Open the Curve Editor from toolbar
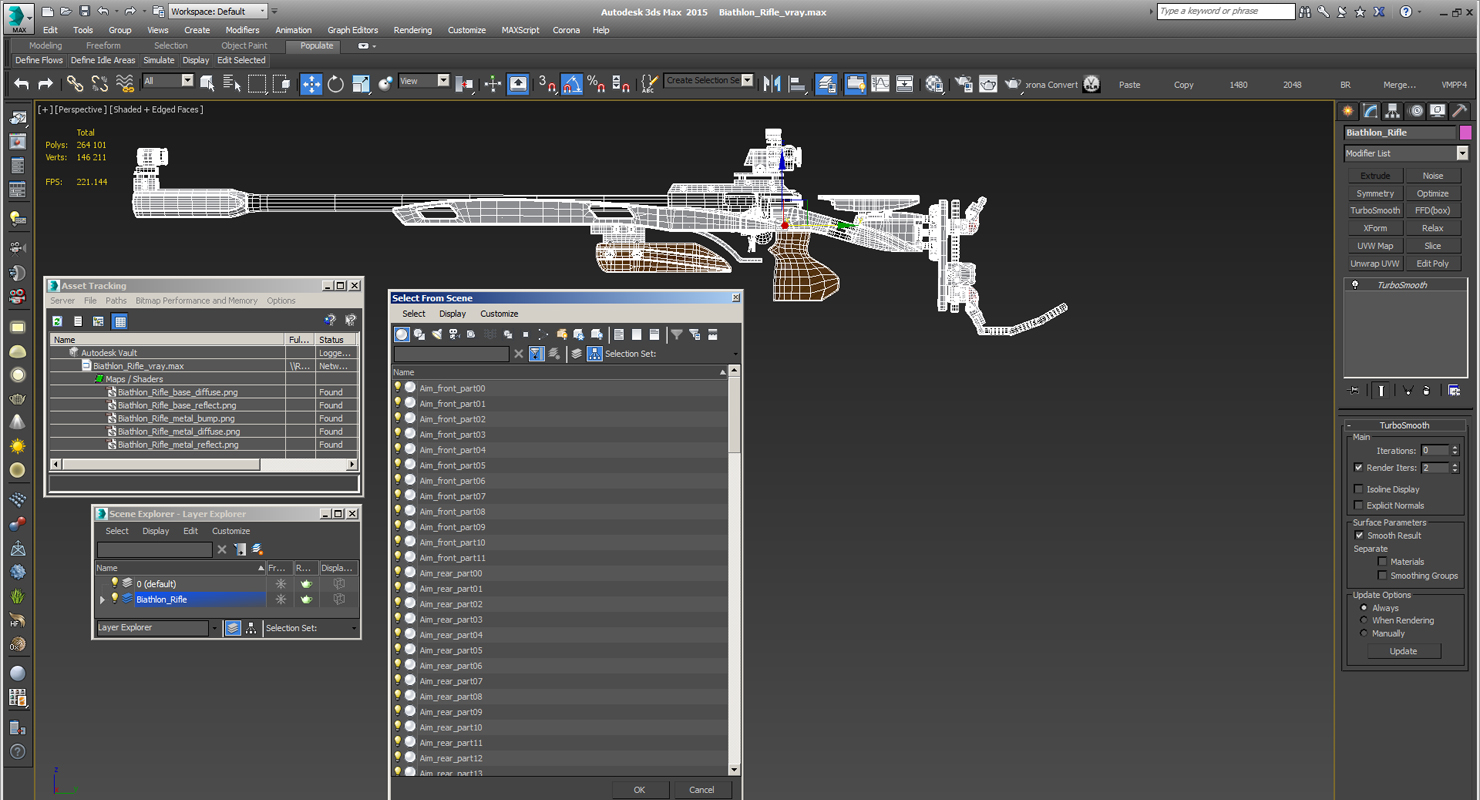Image resolution: width=1480 pixels, height=800 pixels. (x=880, y=84)
